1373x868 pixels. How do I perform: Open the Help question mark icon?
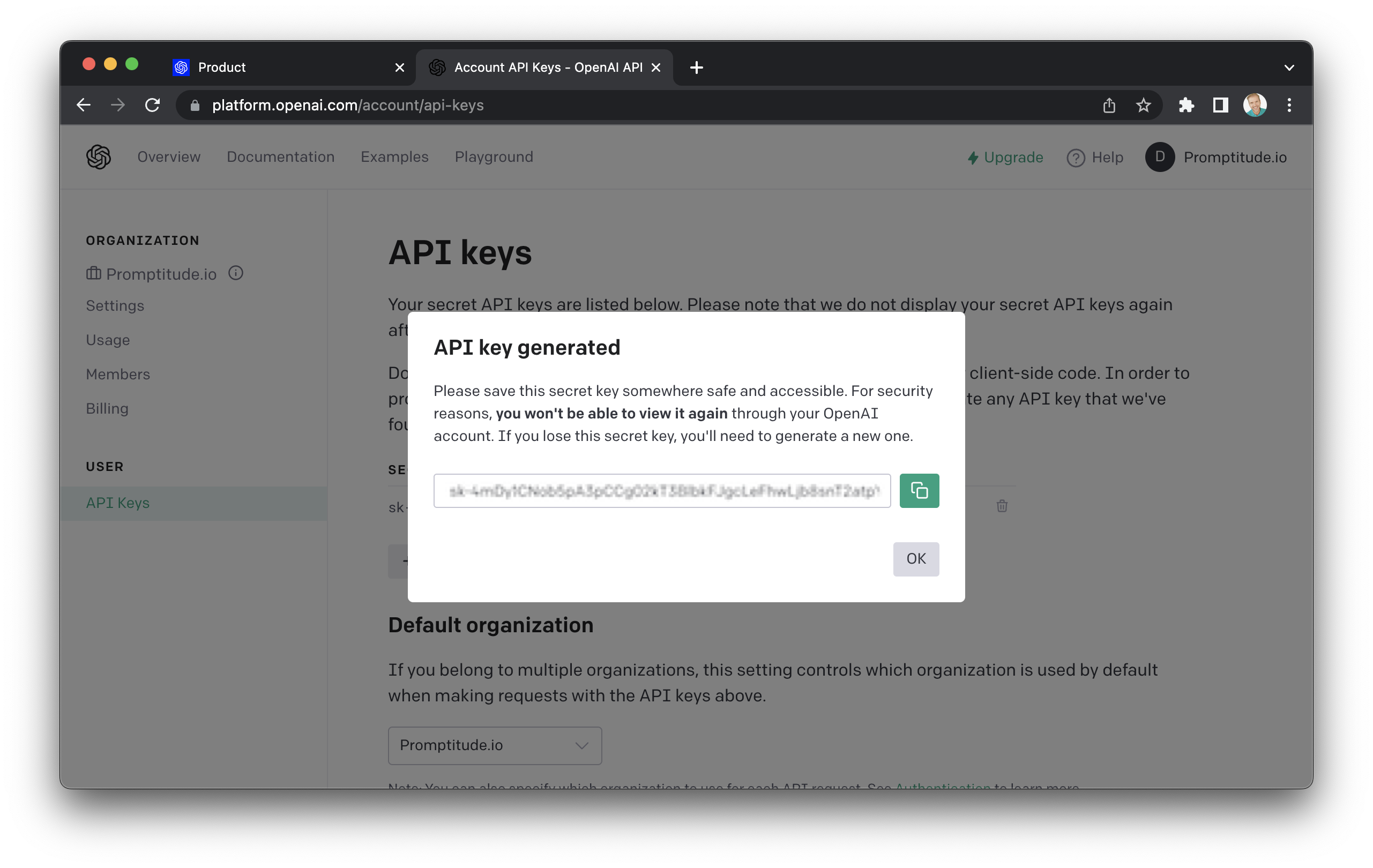1076,158
